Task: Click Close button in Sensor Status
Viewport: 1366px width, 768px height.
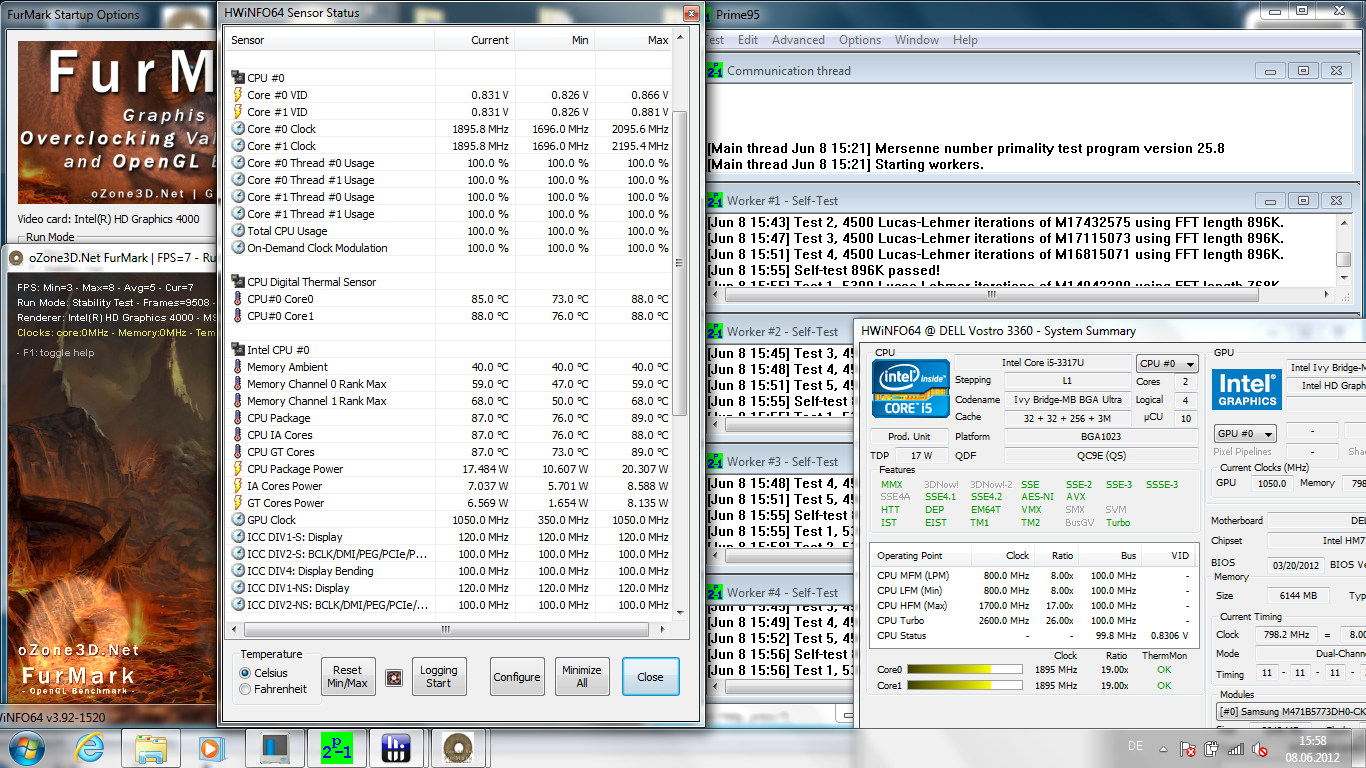Action: [650, 677]
